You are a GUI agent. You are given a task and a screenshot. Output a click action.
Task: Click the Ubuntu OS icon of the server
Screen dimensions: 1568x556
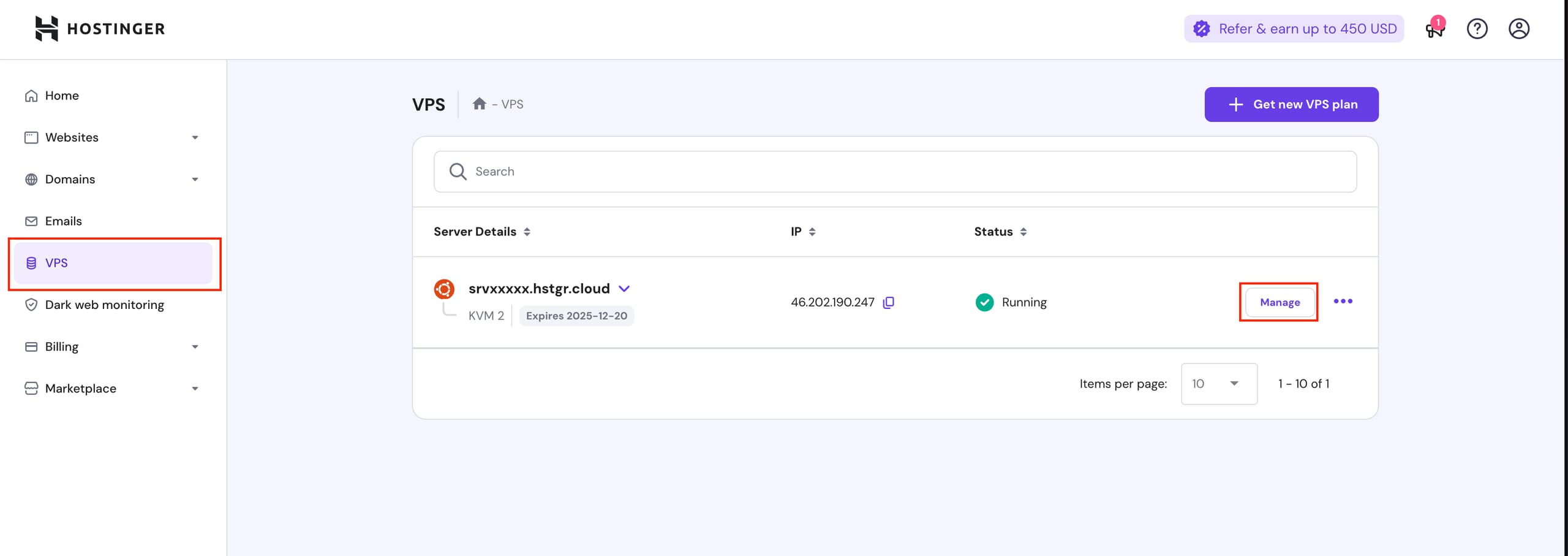point(444,289)
